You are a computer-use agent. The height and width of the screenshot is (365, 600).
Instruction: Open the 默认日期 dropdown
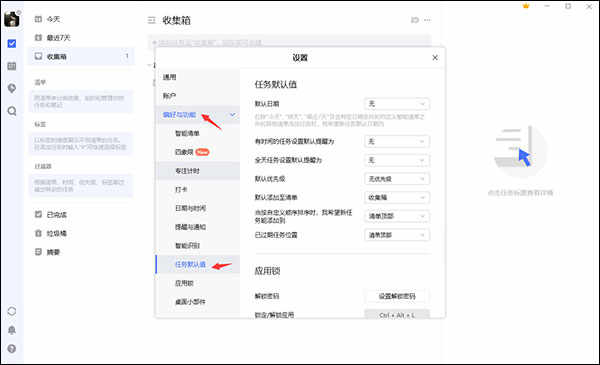pos(397,104)
